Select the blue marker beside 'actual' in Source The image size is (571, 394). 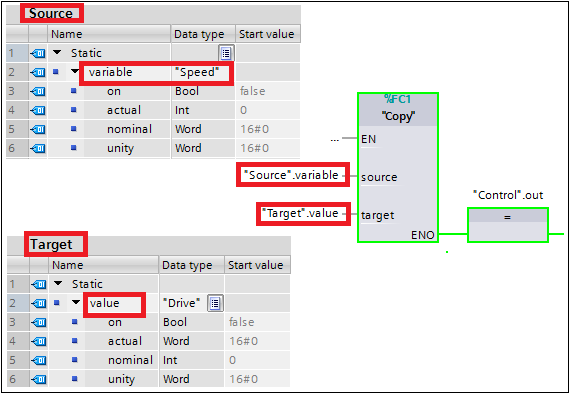(x=74, y=110)
